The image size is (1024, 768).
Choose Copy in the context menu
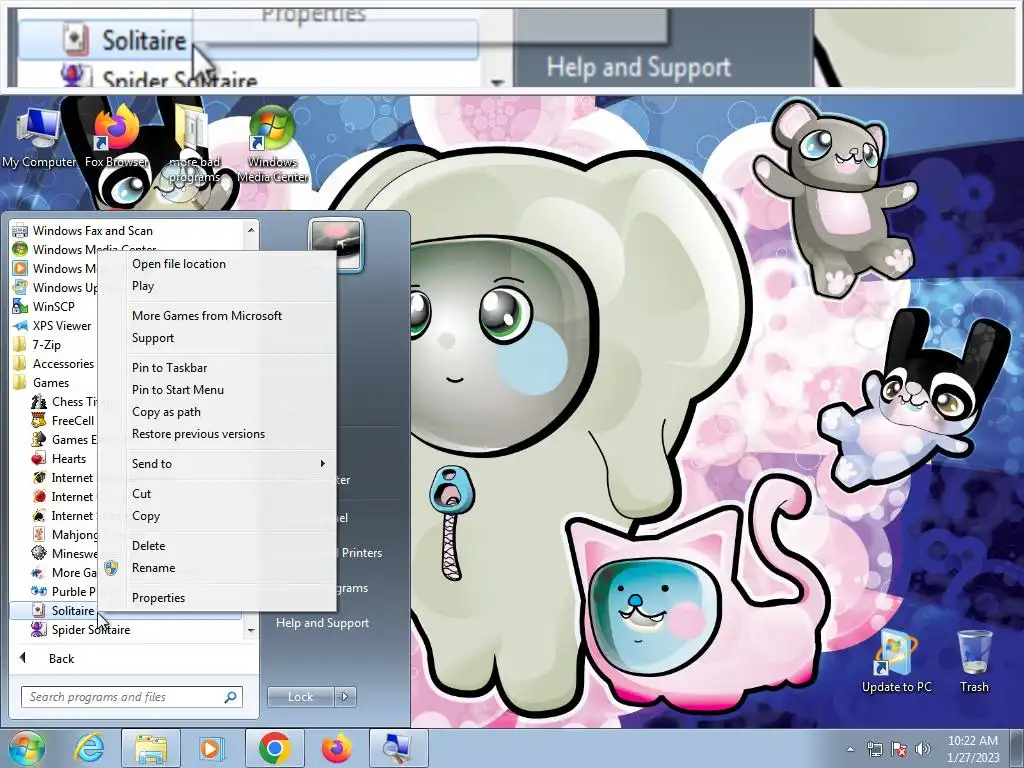pyautogui.click(x=217, y=516)
